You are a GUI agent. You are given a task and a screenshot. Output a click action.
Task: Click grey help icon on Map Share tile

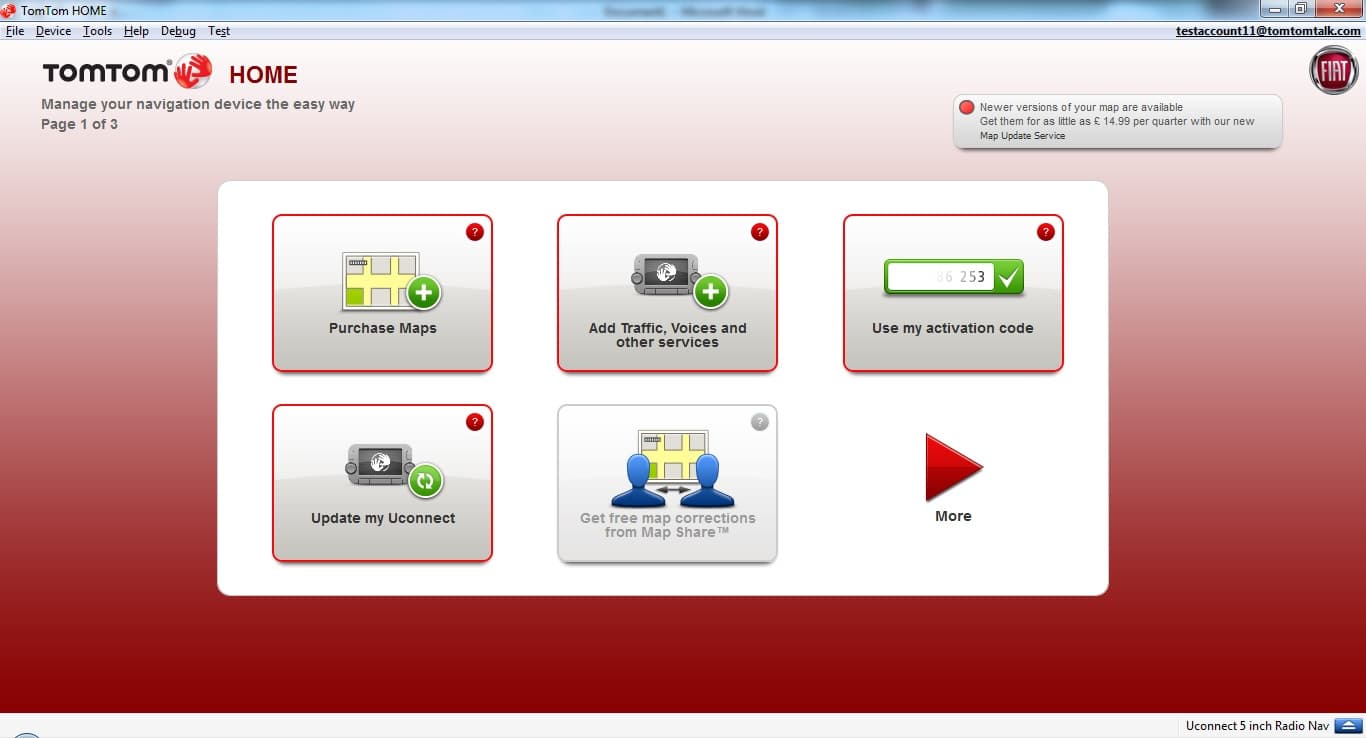coord(760,422)
